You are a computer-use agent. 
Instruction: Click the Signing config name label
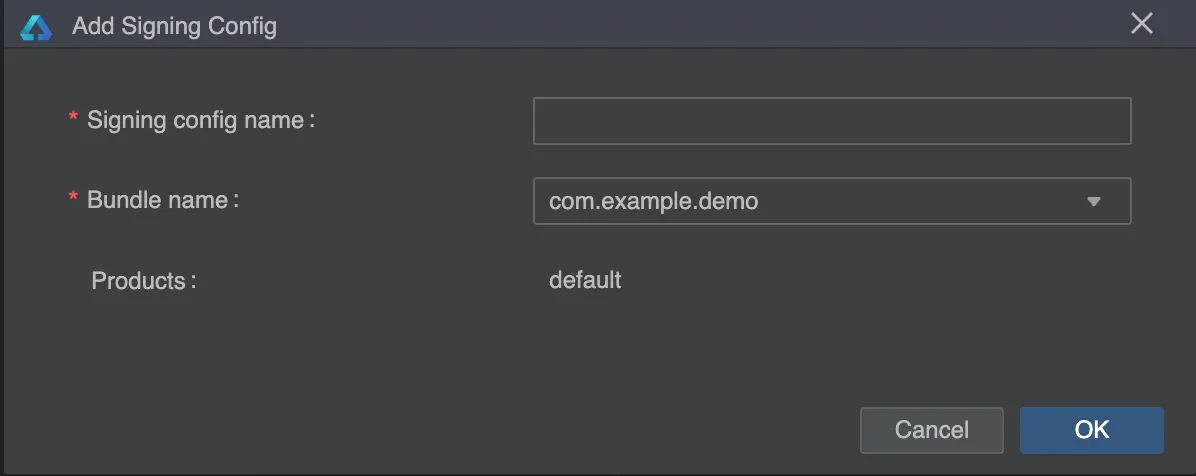coord(201,120)
